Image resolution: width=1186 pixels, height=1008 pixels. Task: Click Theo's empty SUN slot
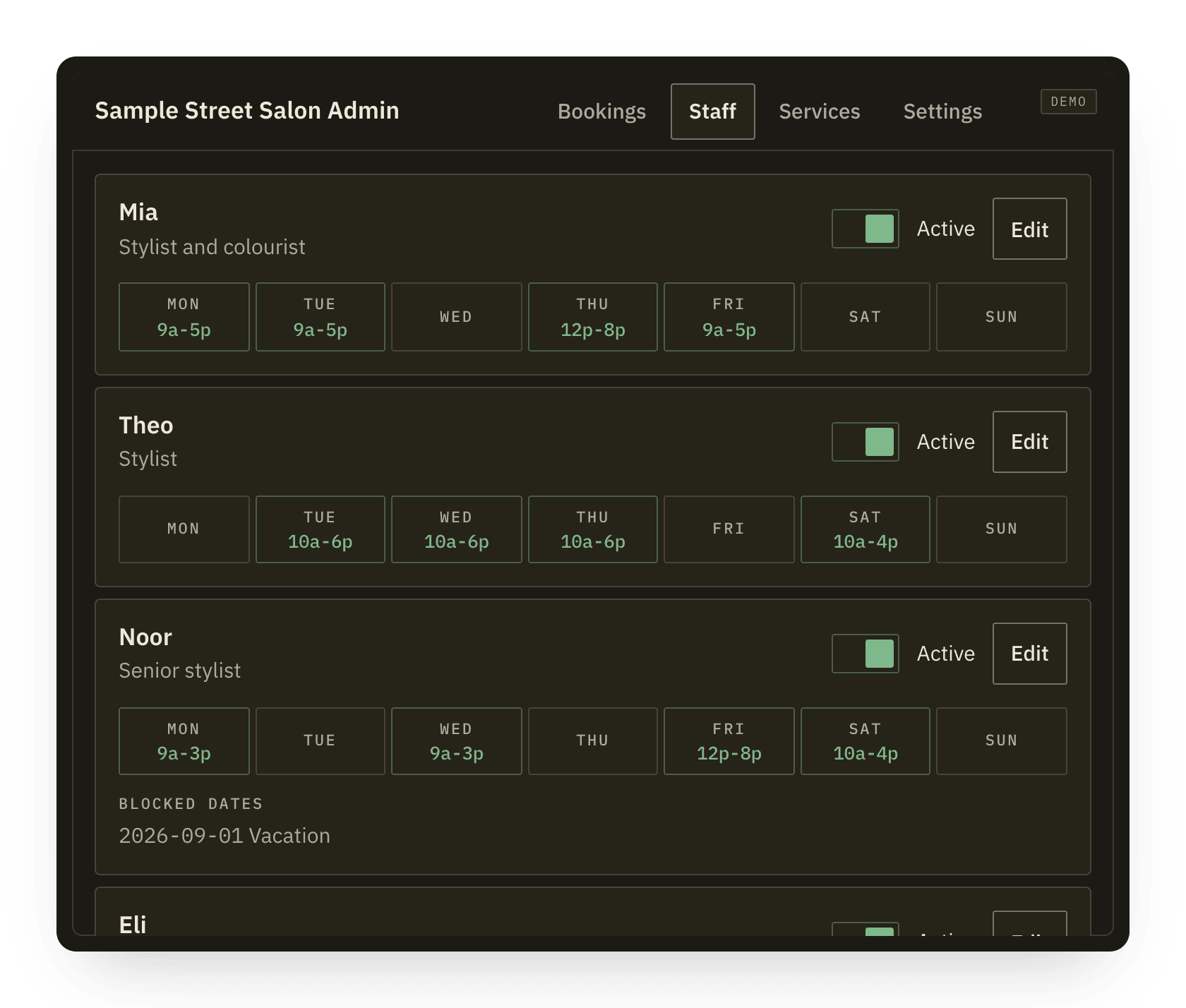coord(1001,529)
